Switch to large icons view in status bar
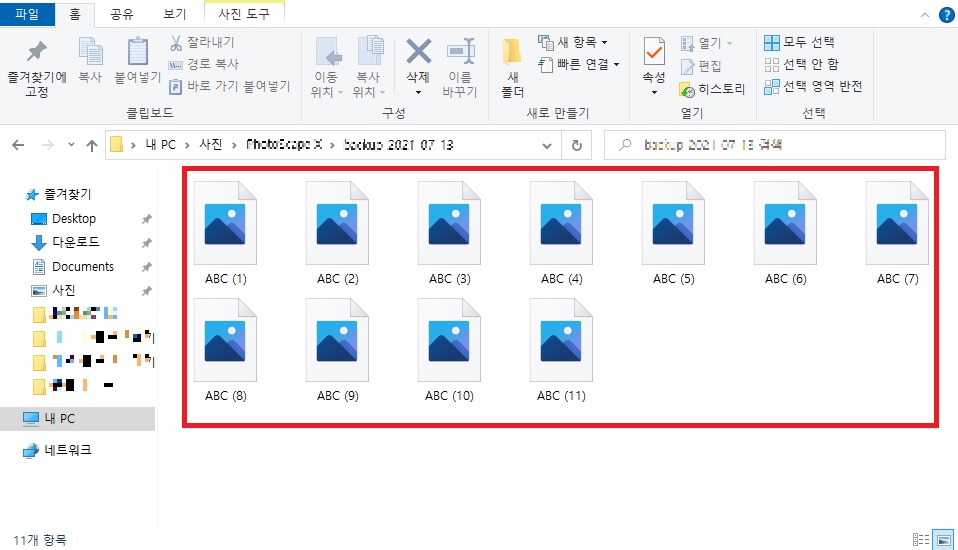 (x=944, y=540)
